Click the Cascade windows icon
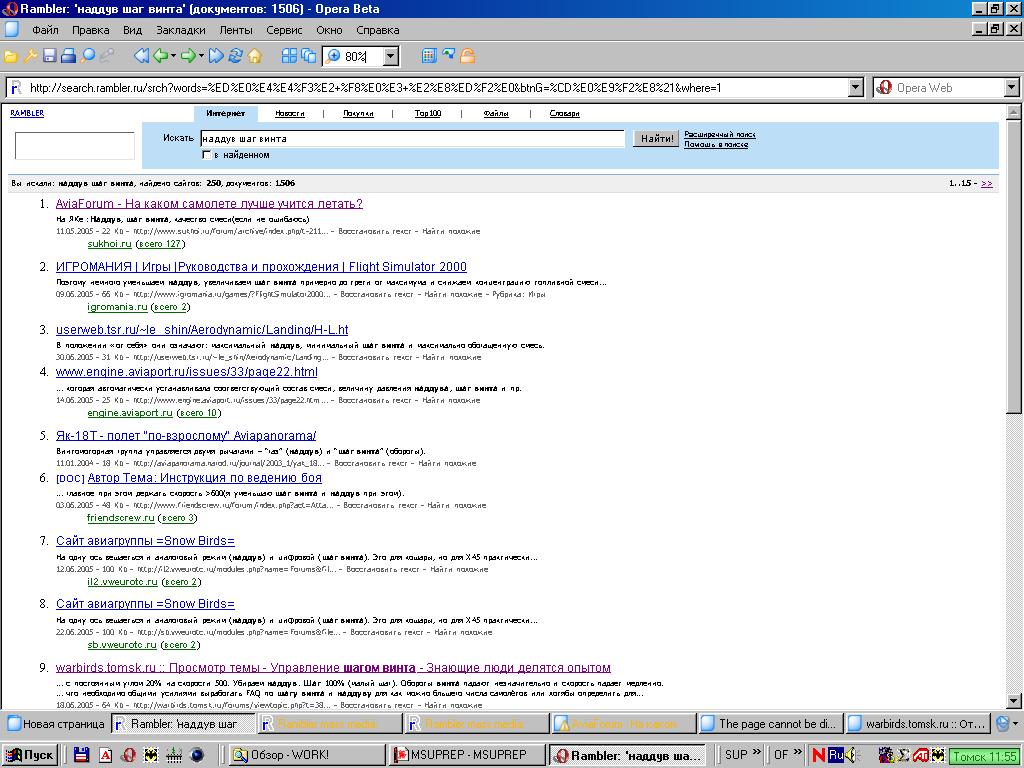This screenshot has height=768, width=1024. tap(308, 56)
